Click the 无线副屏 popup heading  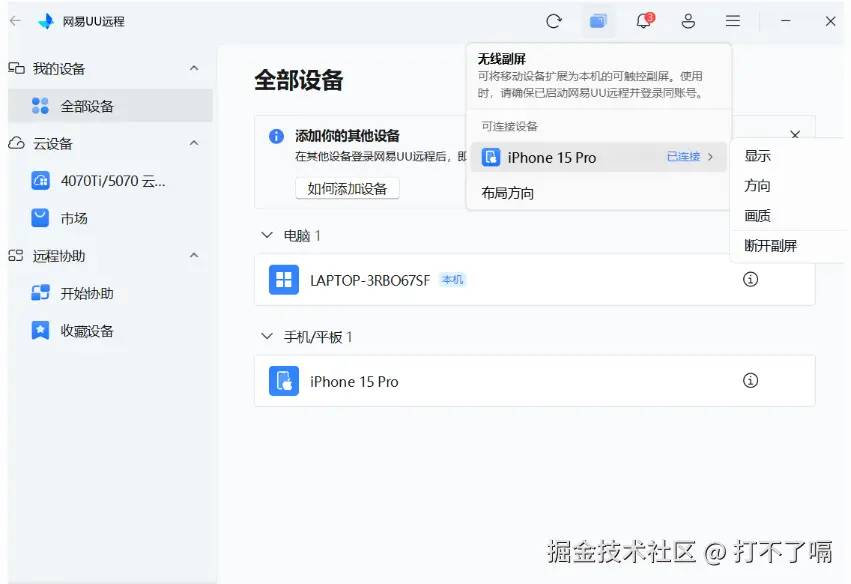[x=501, y=59]
